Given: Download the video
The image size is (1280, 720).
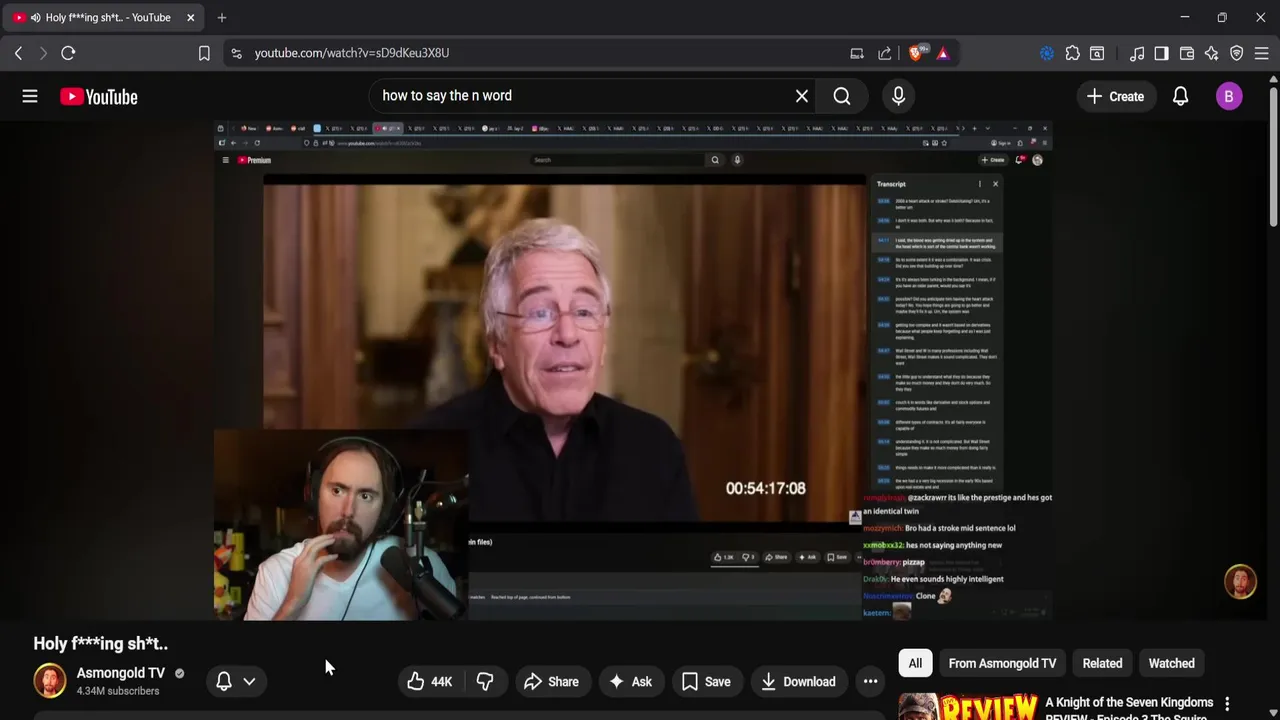Looking at the screenshot, I should [798, 682].
